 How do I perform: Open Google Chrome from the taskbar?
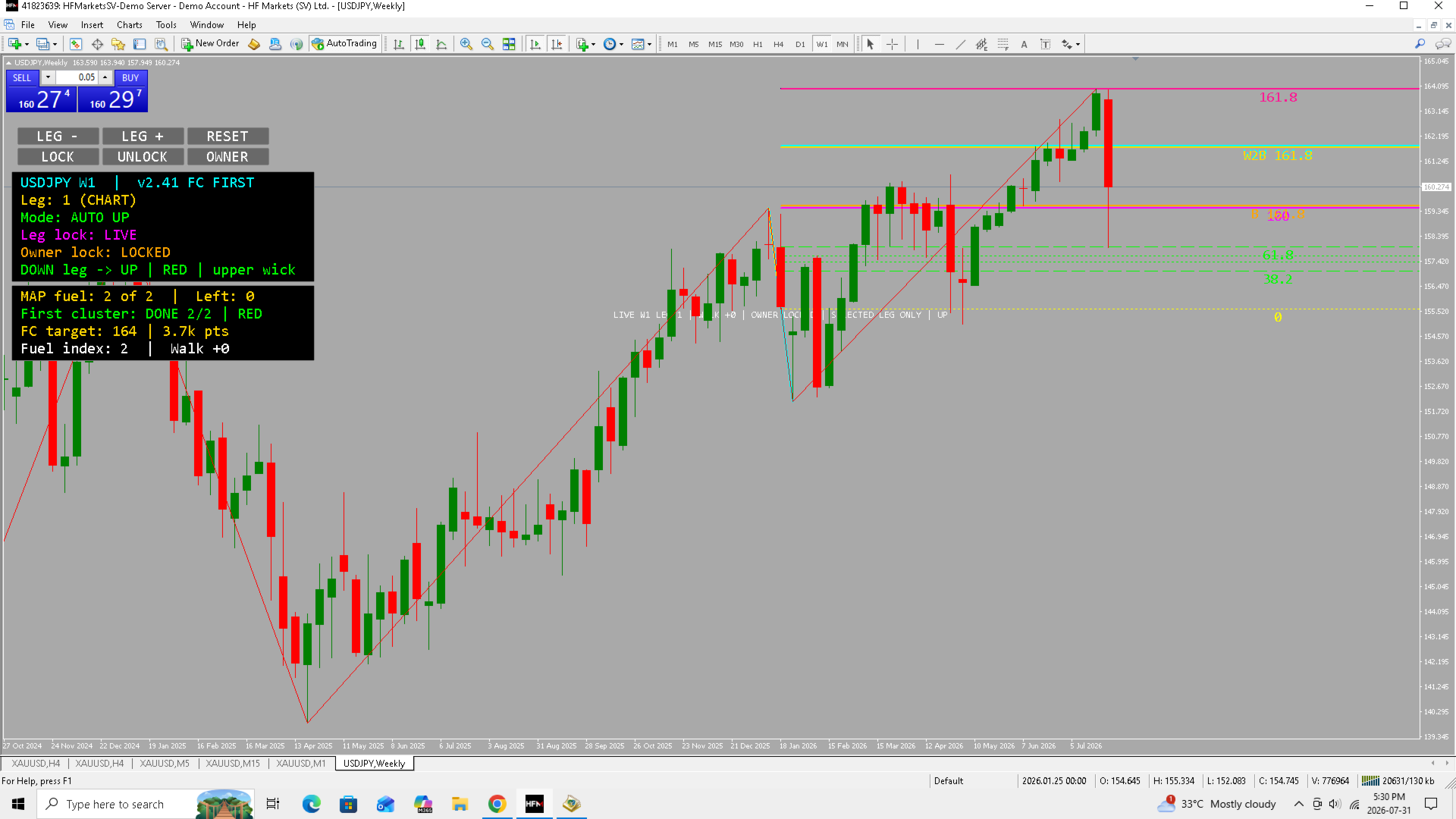click(497, 804)
